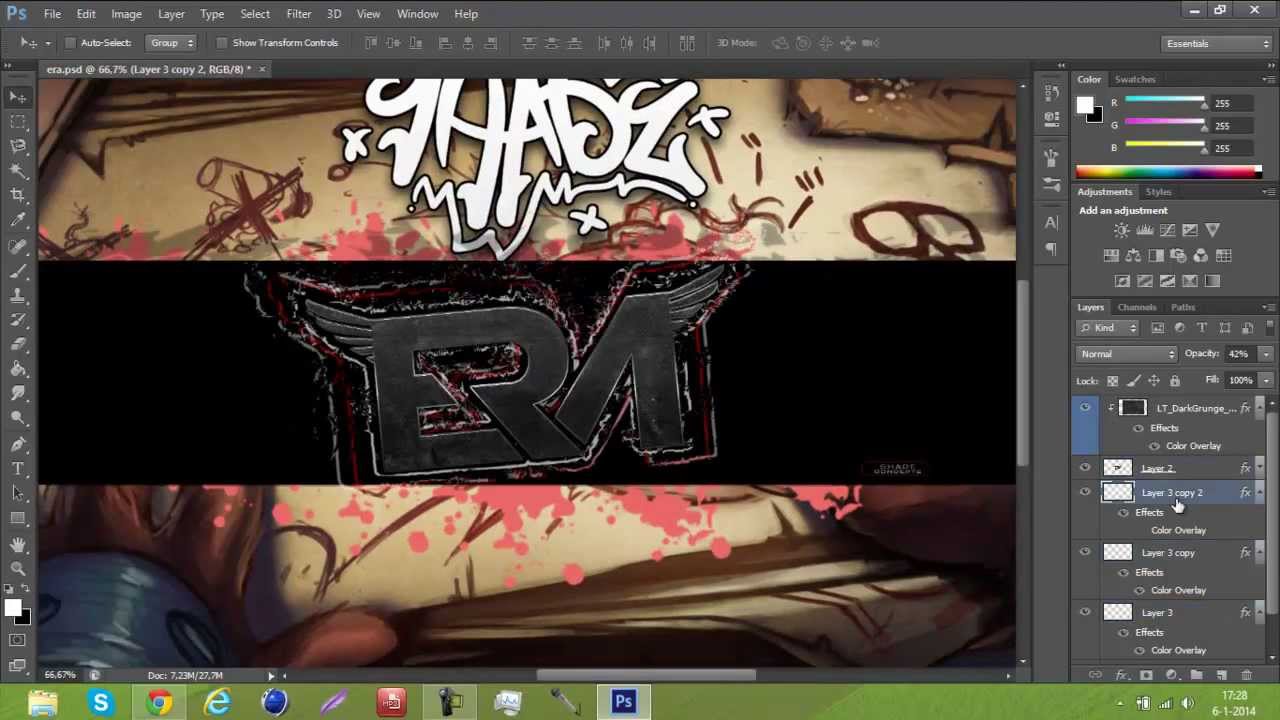Select the Dodge tool
This screenshot has width=1280, height=720.
click(18, 418)
